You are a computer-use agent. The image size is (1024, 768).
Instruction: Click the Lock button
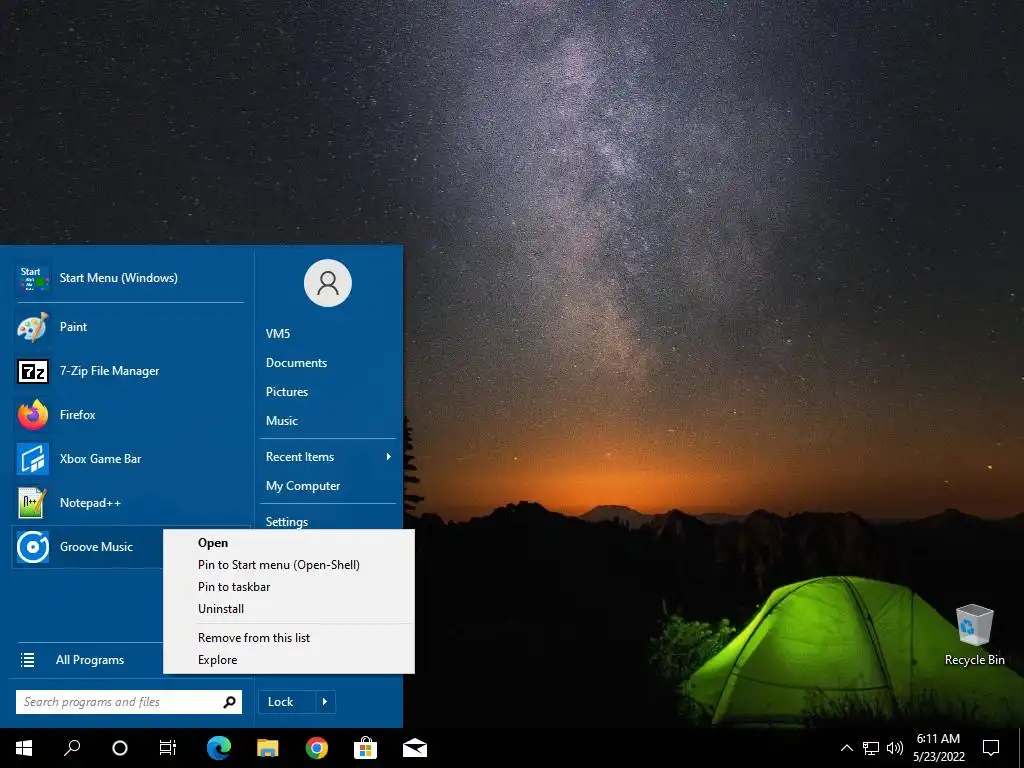tap(287, 702)
